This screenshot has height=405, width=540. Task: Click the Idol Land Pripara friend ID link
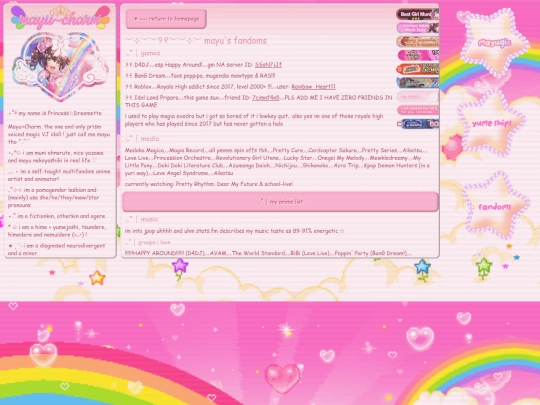(x=266, y=97)
